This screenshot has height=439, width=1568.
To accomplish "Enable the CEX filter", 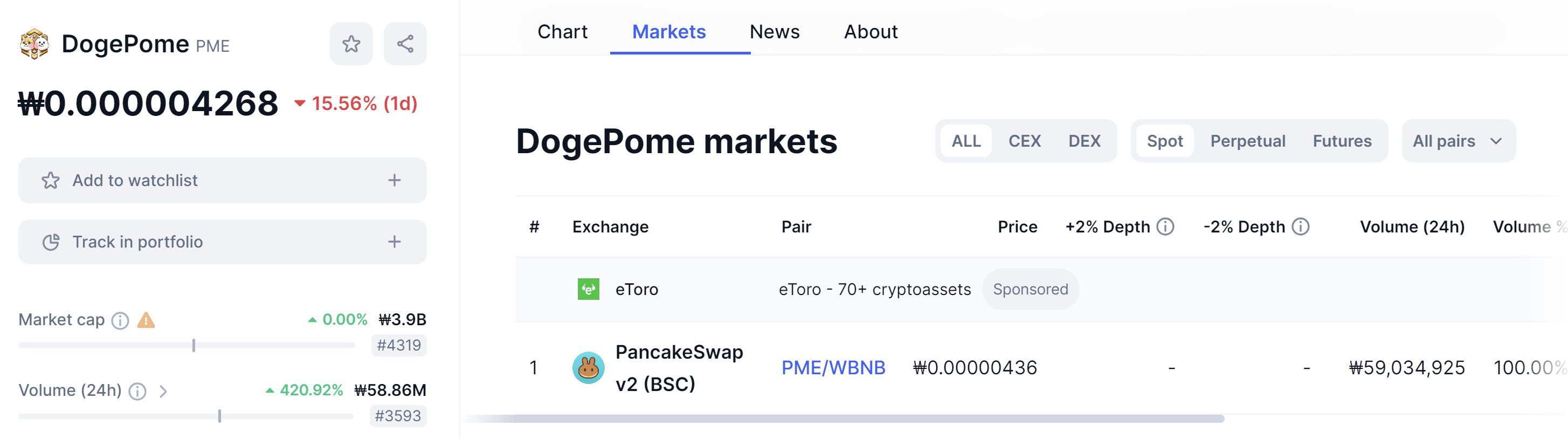I will pos(1025,141).
